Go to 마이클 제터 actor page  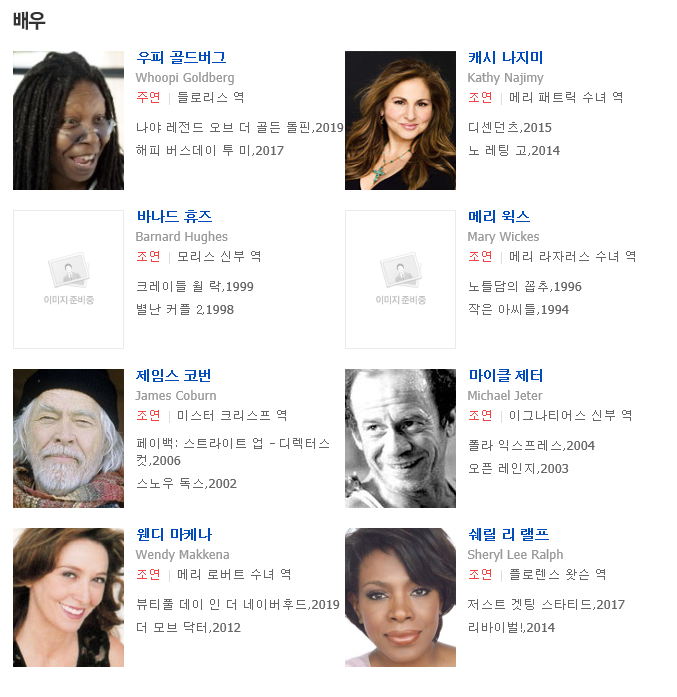pos(506,376)
